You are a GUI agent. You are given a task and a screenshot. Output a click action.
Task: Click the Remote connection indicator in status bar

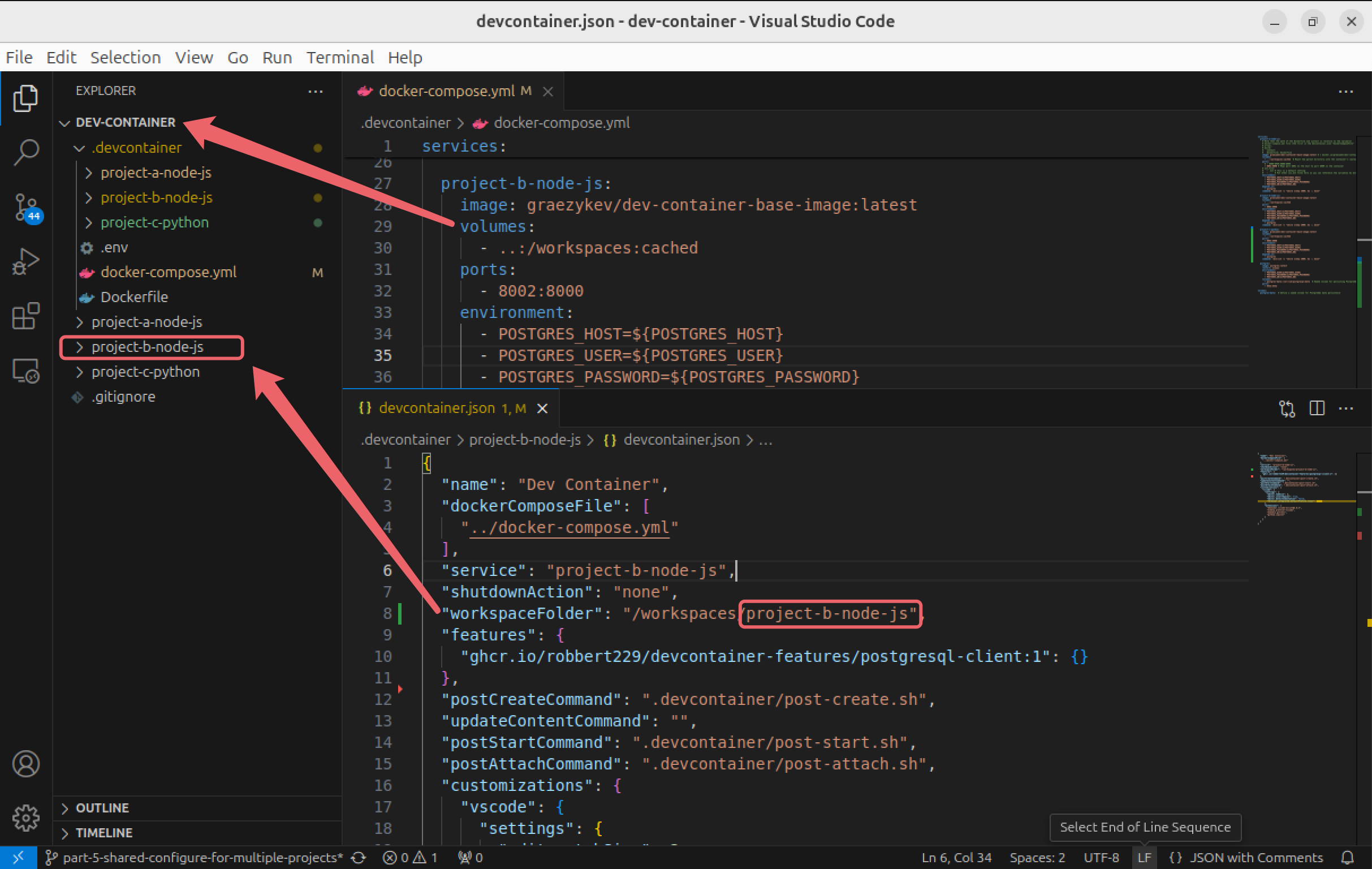coord(17,857)
